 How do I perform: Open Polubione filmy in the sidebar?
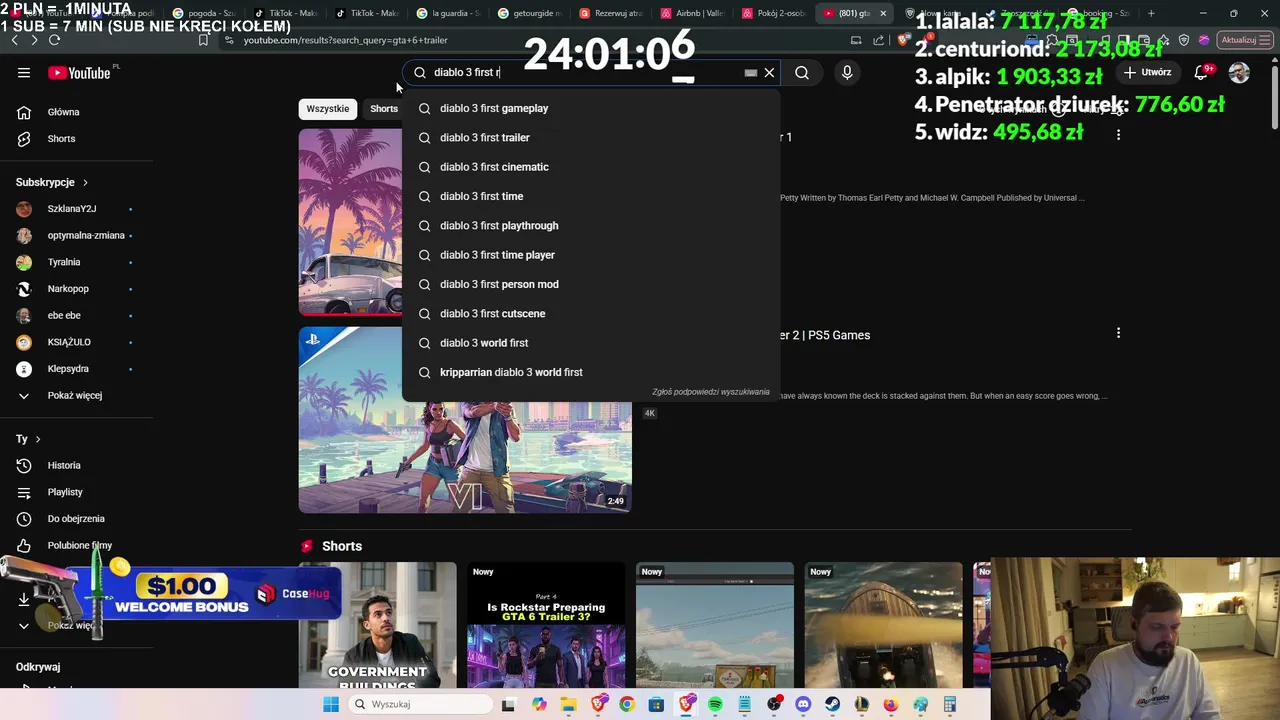pyautogui.click(x=79, y=545)
